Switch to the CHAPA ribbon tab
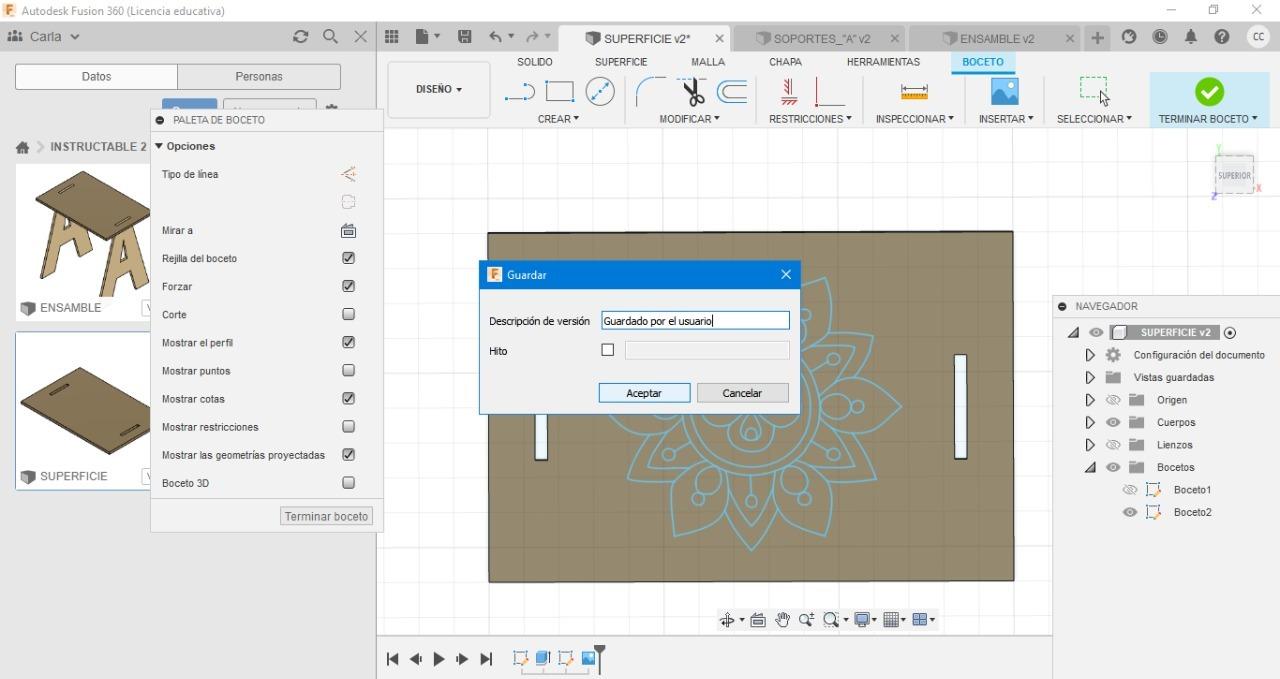 [785, 62]
